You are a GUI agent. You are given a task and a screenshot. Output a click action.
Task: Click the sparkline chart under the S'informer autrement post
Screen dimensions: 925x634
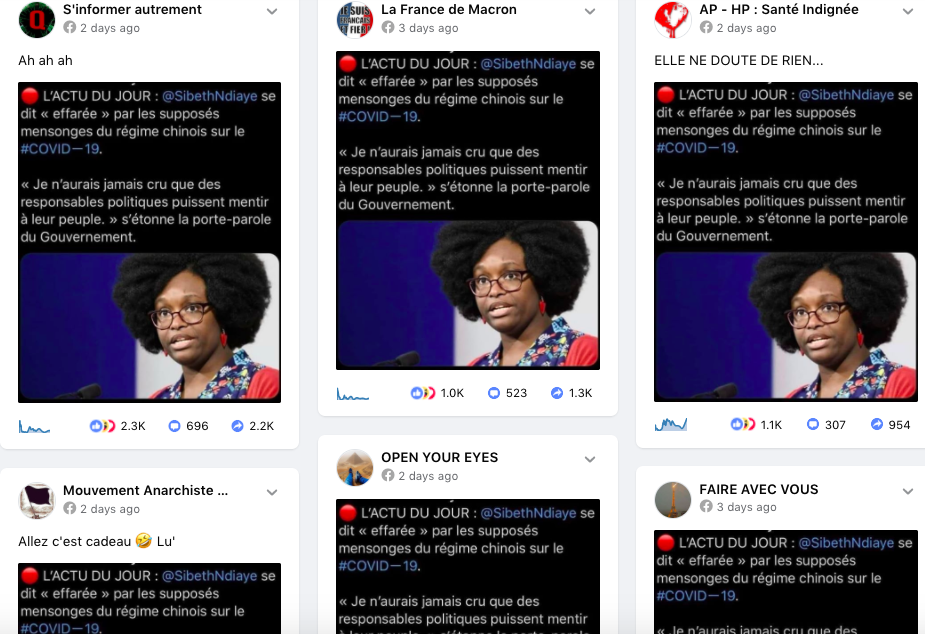click(34, 426)
